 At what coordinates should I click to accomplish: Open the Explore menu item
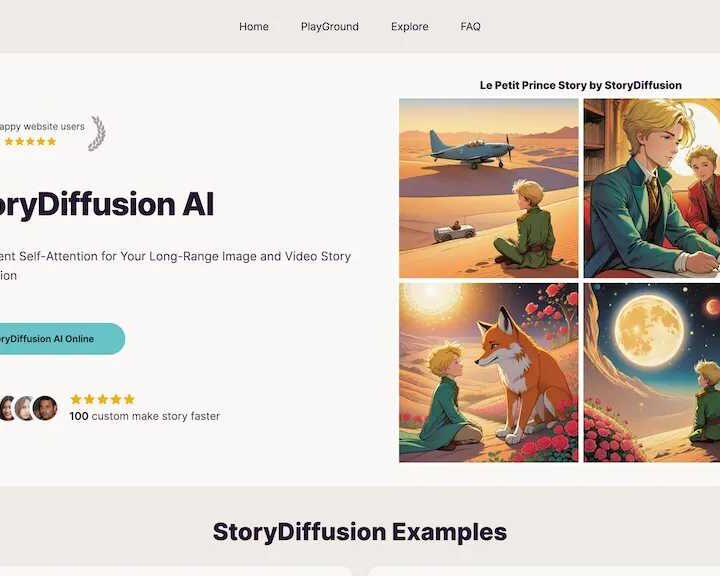pyautogui.click(x=410, y=27)
